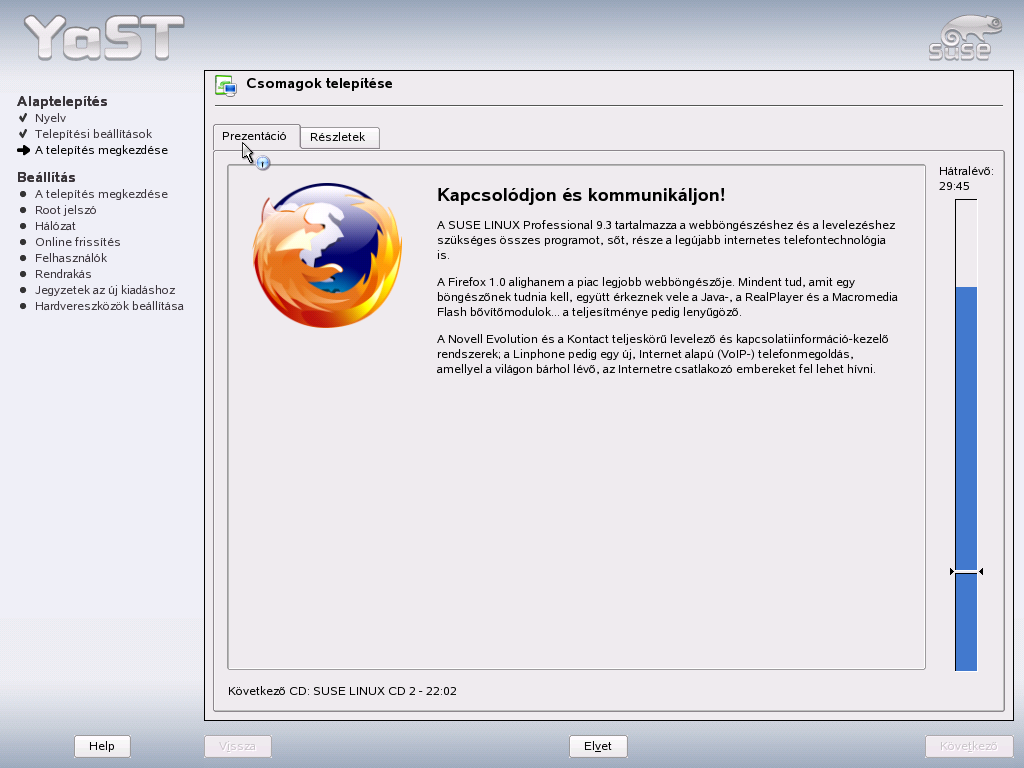The image size is (1024, 768).
Task: Select the Prezentáció tab
Action: pyautogui.click(x=256, y=136)
